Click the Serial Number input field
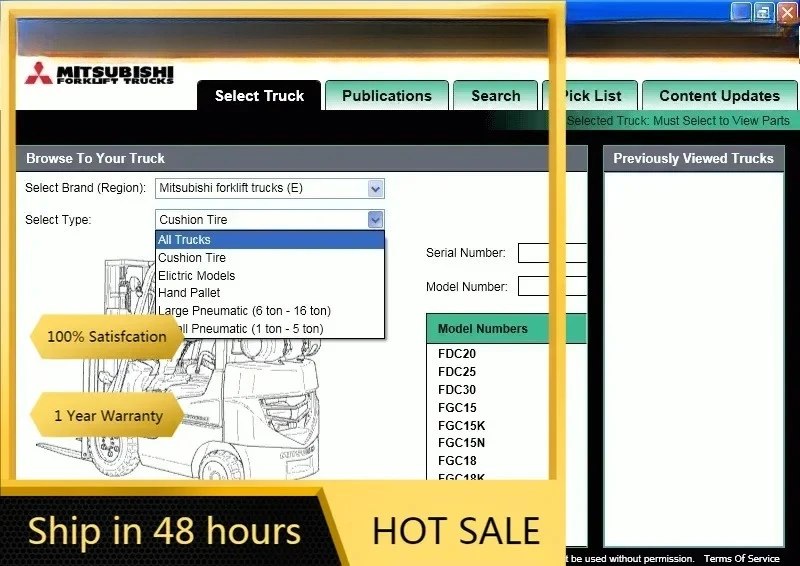This screenshot has width=800, height=566. pyautogui.click(x=552, y=253)
